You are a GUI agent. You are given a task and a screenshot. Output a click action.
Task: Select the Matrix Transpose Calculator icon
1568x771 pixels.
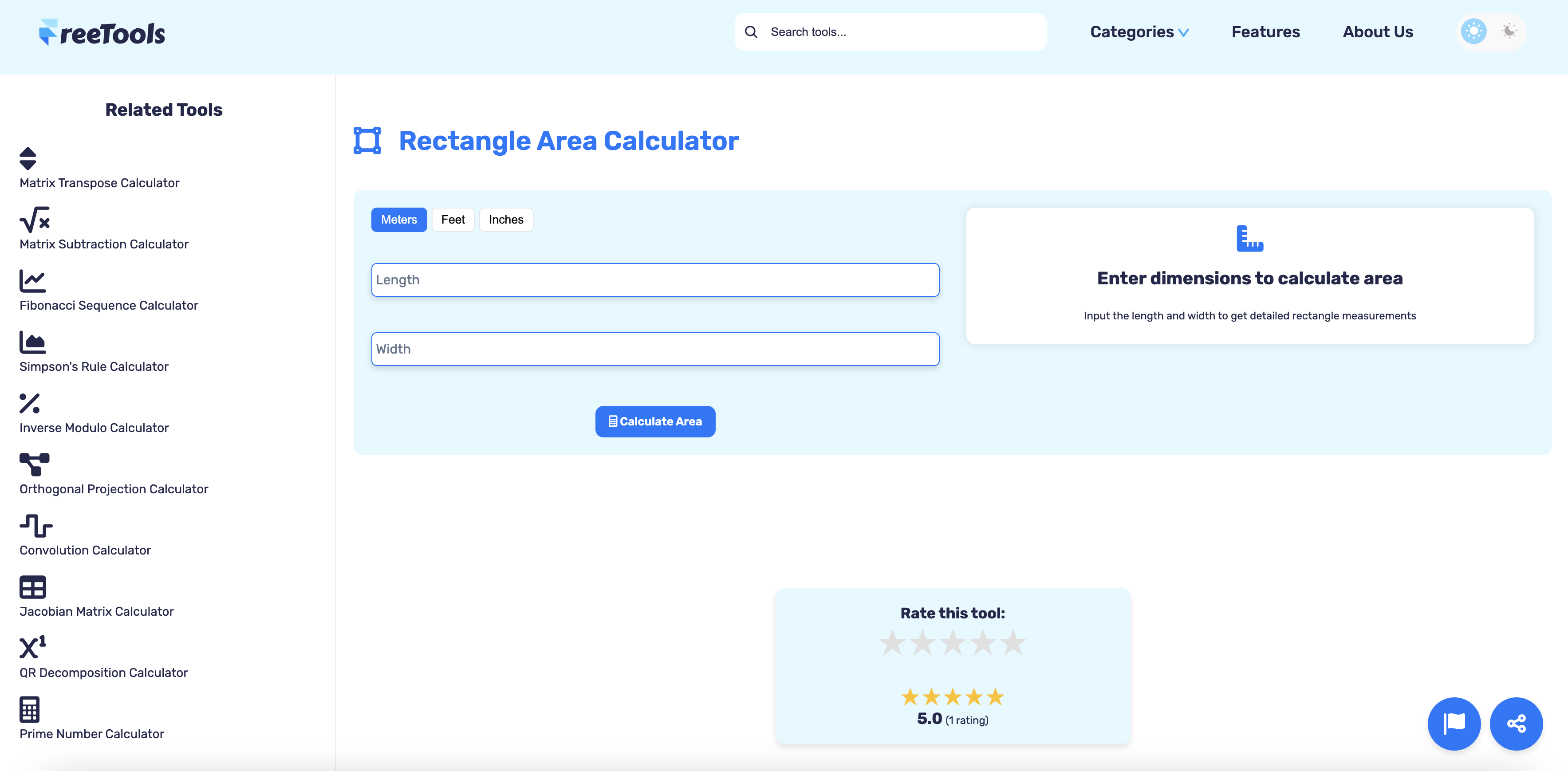(28, 159)
